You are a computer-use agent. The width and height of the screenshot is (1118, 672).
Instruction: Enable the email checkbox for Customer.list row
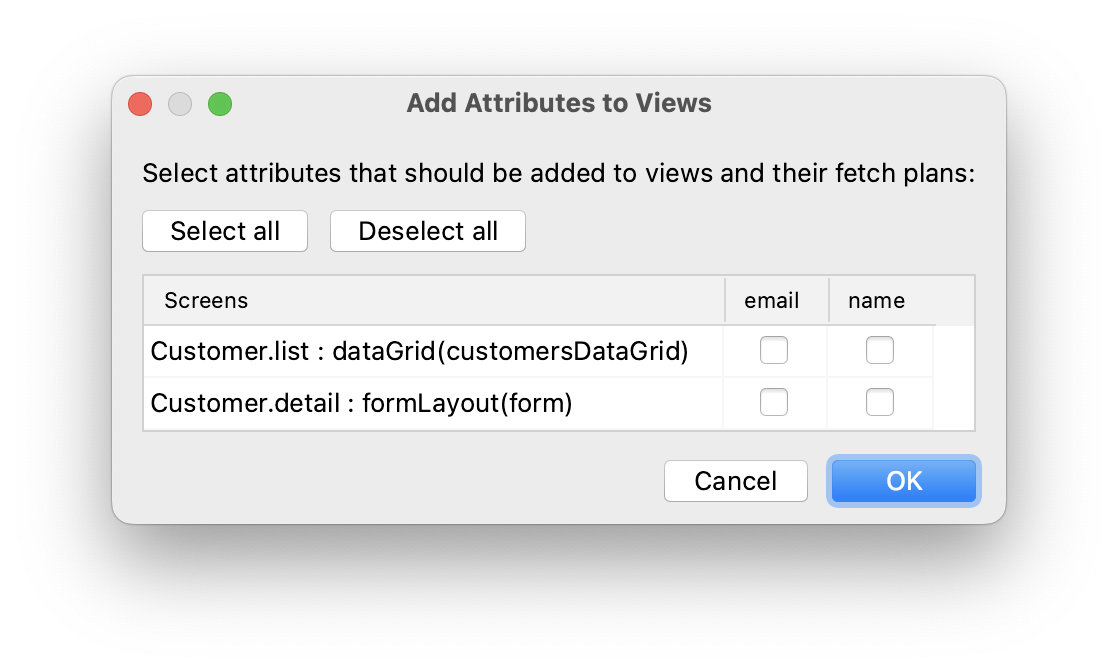click(776, 350)
